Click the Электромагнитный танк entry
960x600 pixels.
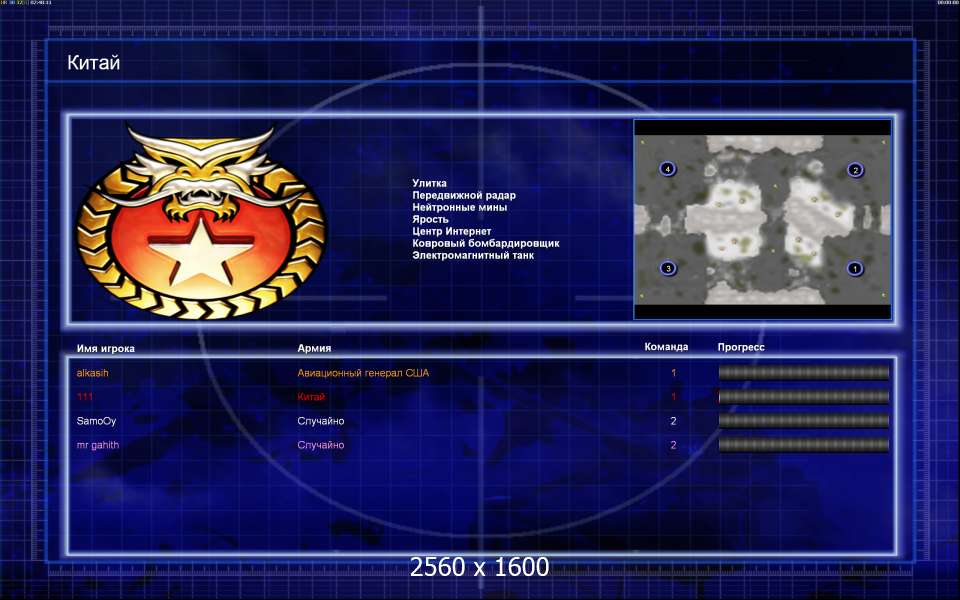click(473, 255)
